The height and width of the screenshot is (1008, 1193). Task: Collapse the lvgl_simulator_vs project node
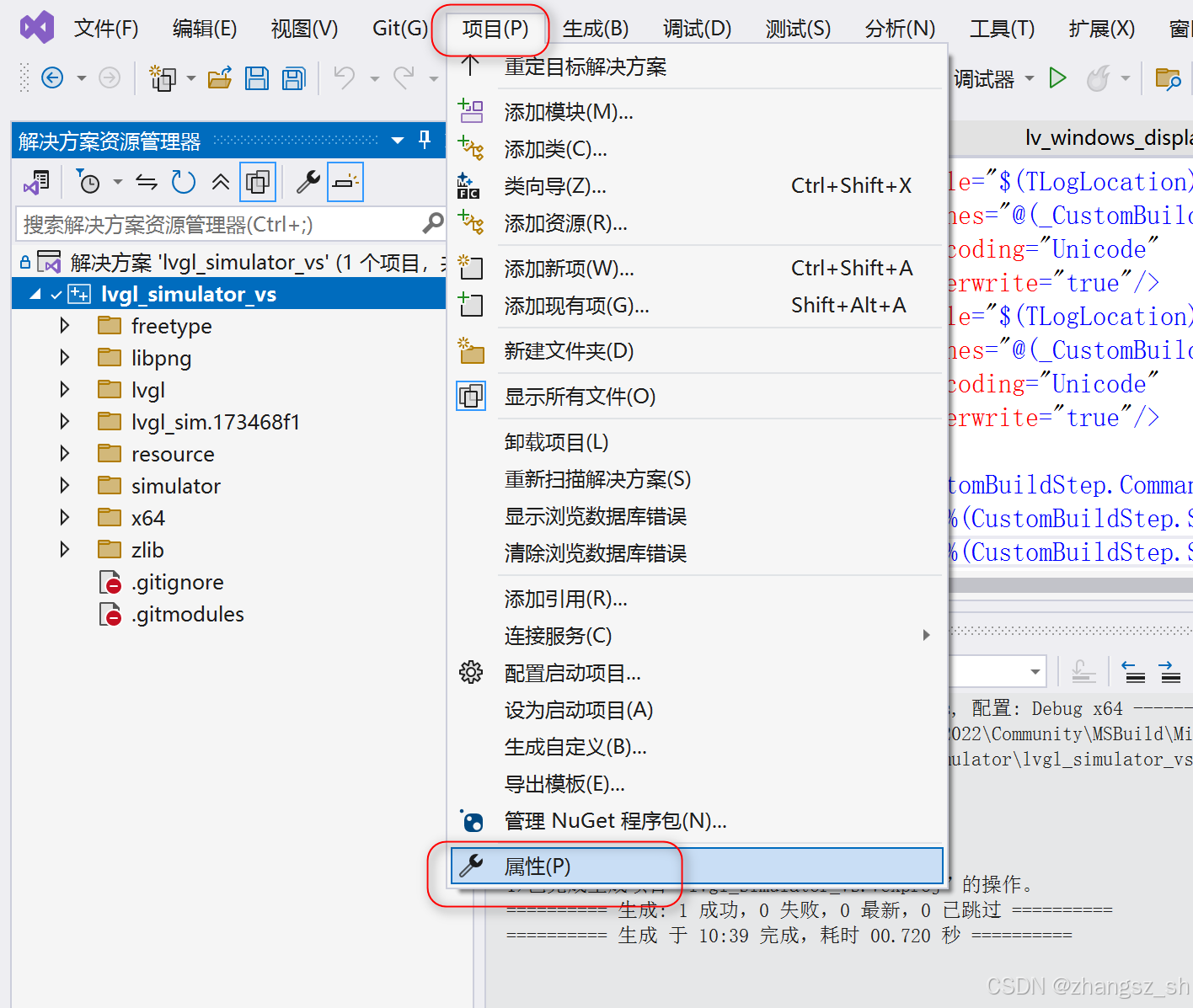coord(35,294)
